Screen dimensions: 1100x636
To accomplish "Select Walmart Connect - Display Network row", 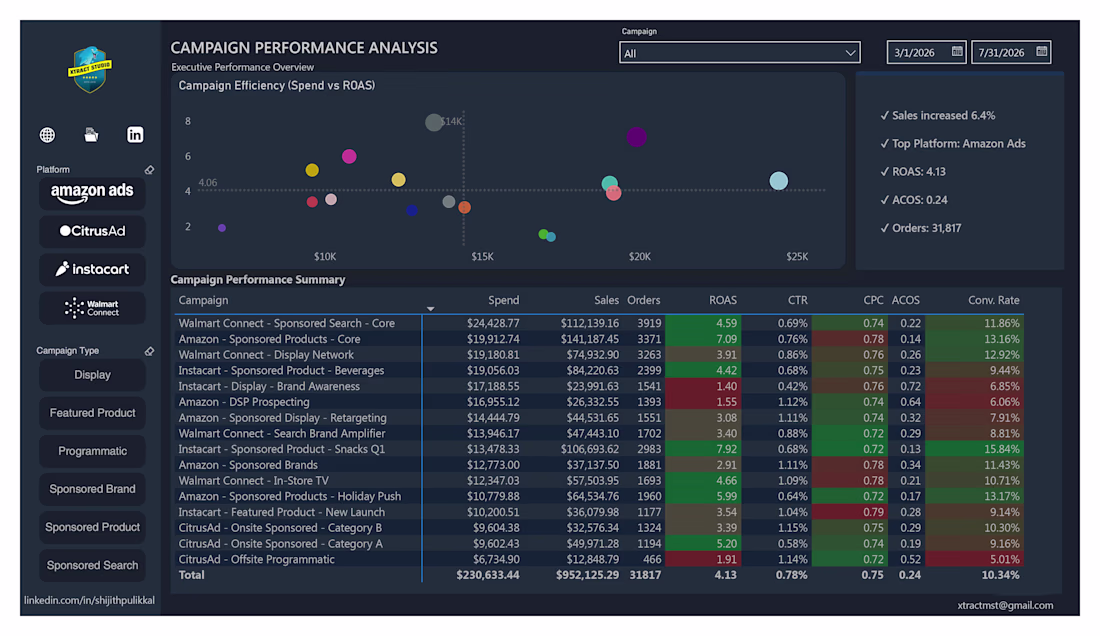I will [598, 355].
